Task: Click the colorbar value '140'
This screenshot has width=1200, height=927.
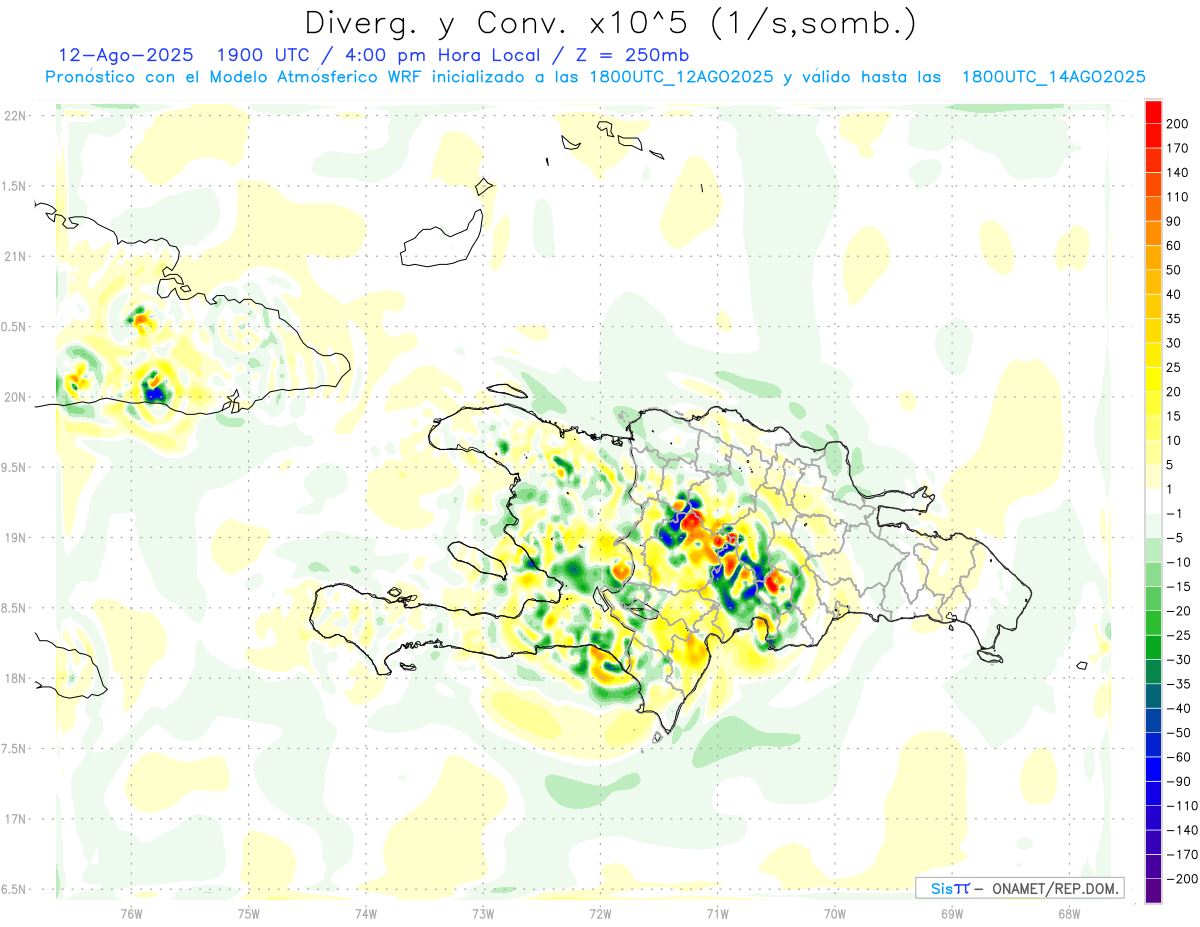Action: tap(1177, 173)
